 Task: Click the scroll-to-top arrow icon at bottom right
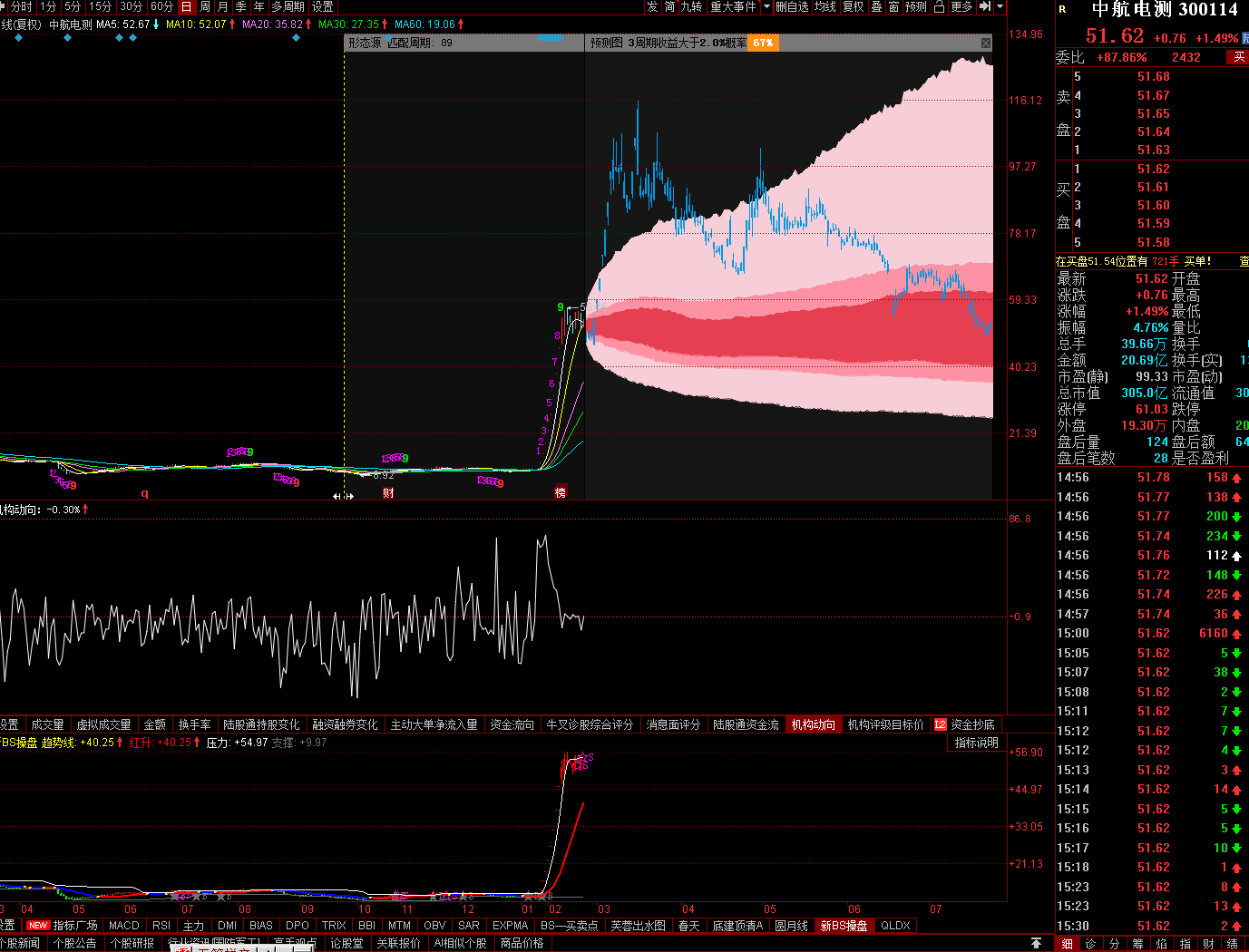[1036, 943]
